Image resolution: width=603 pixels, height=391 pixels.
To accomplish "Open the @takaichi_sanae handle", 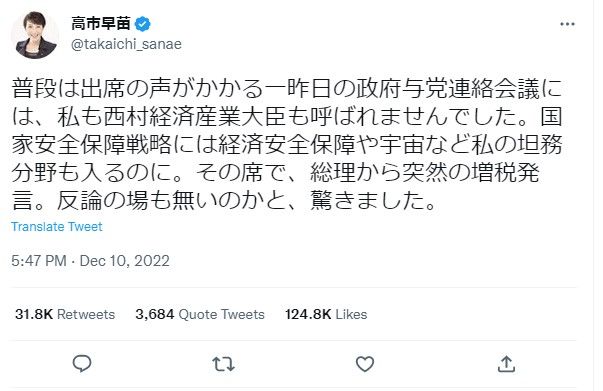I will (126, 44).
